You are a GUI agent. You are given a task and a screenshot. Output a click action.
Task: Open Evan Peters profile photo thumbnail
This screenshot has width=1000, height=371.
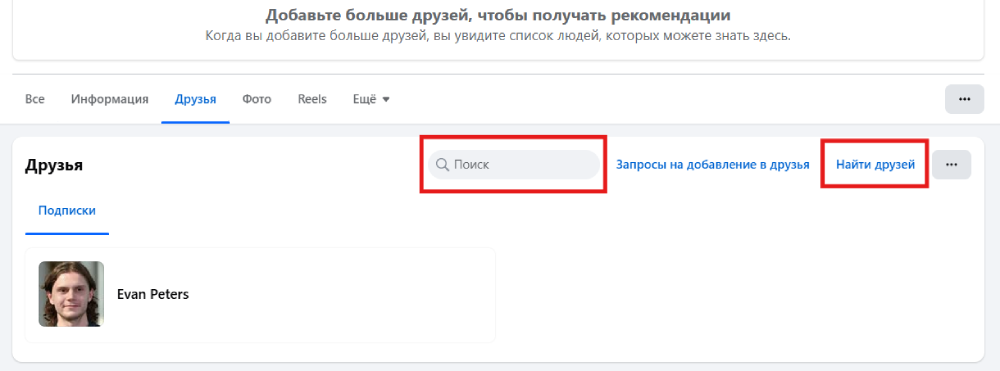click(71, 294)
